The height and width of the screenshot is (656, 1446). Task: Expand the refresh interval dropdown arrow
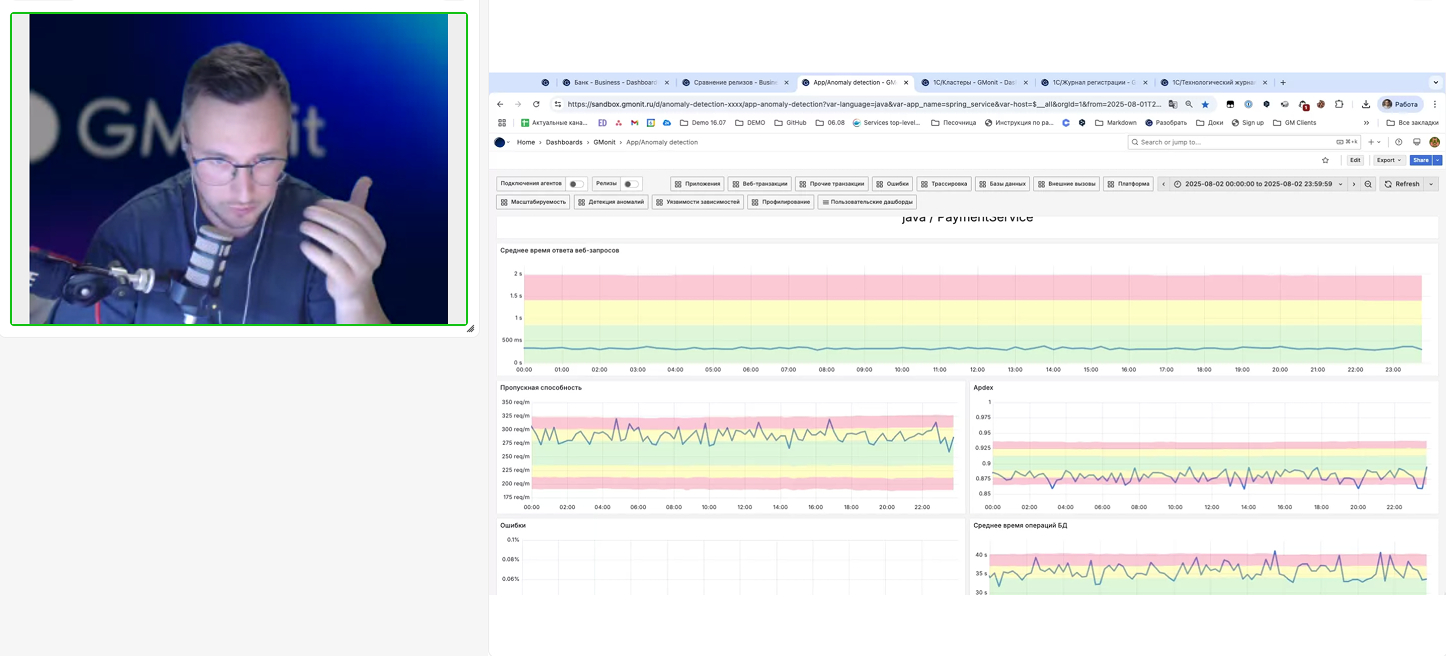click(1432, 184)
